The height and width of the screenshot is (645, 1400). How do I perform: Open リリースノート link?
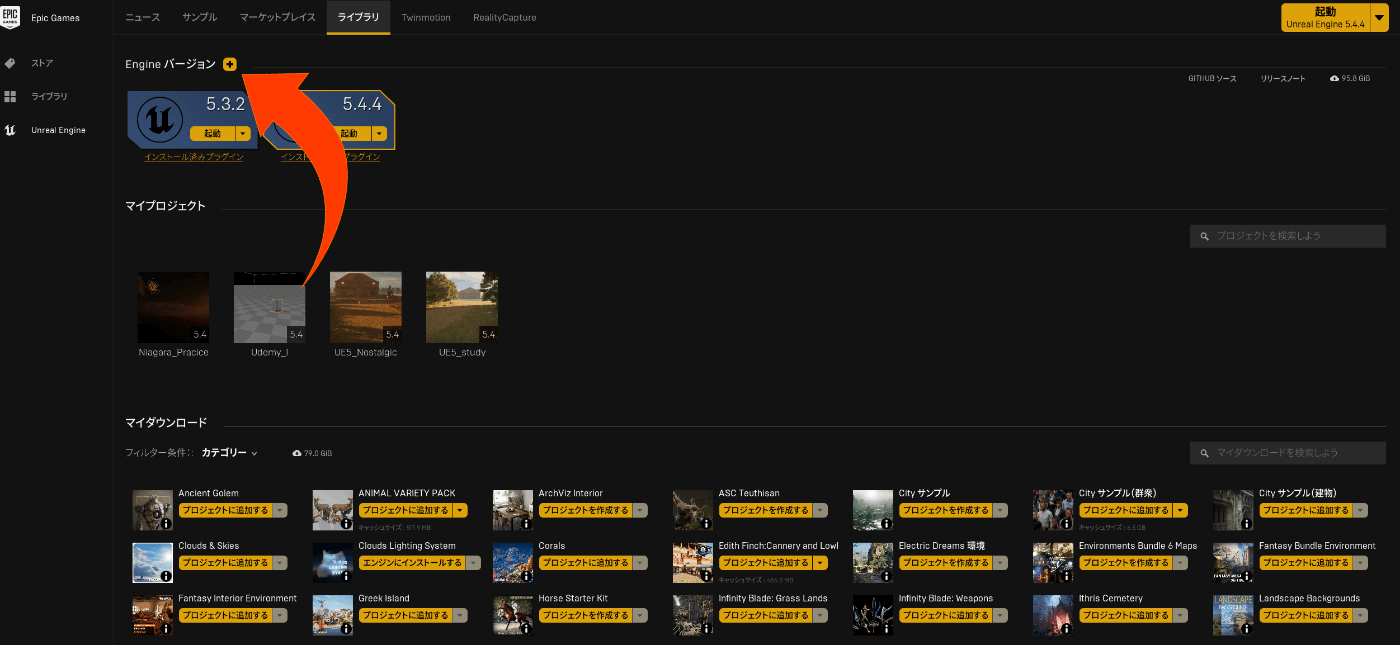[1283, 78]
